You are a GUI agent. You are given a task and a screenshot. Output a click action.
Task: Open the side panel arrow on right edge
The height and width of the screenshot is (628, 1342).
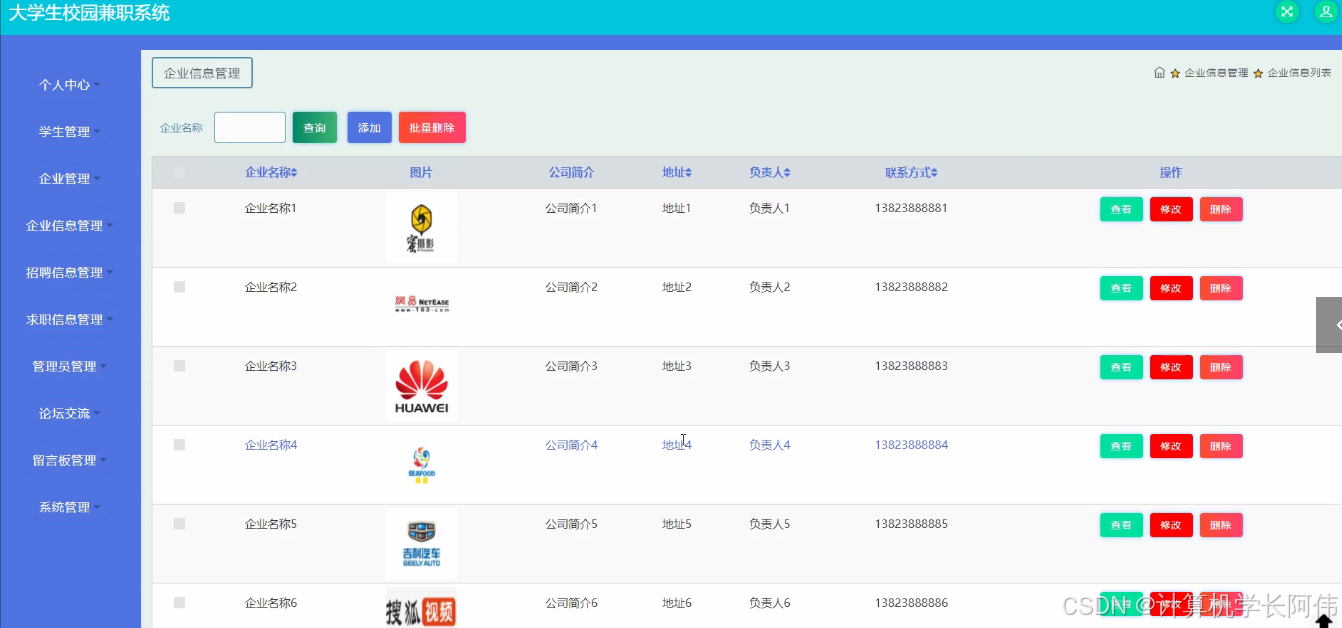click(x=1329, y=325)
